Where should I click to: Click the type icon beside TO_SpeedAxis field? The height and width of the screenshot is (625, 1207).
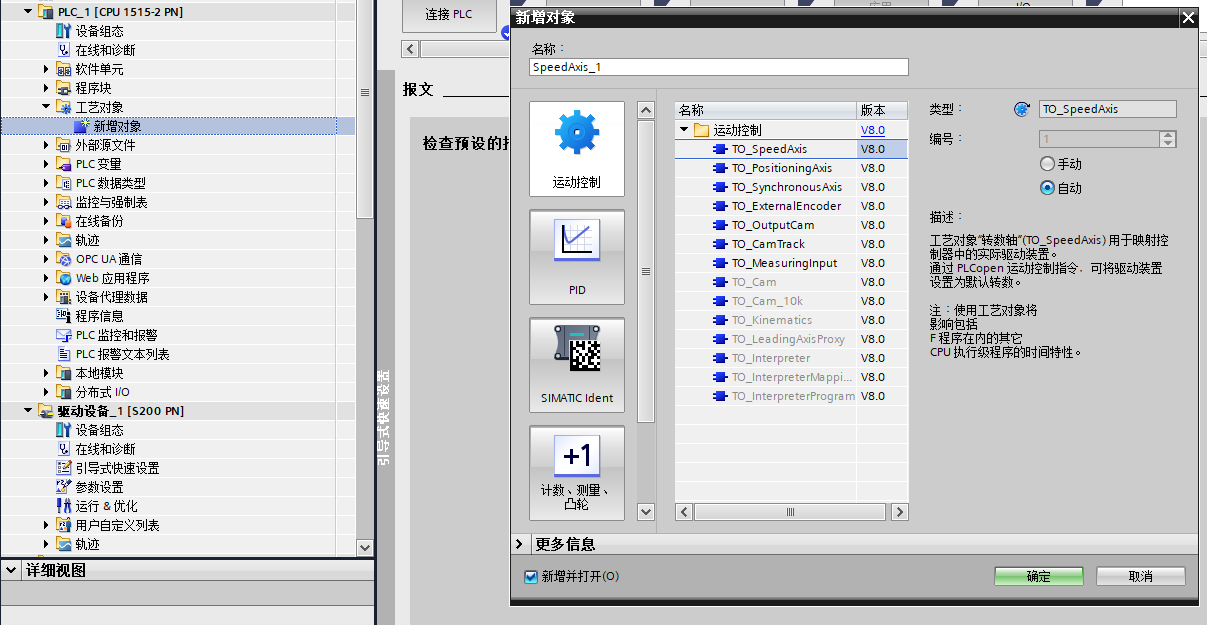[x=1021, y=110]
